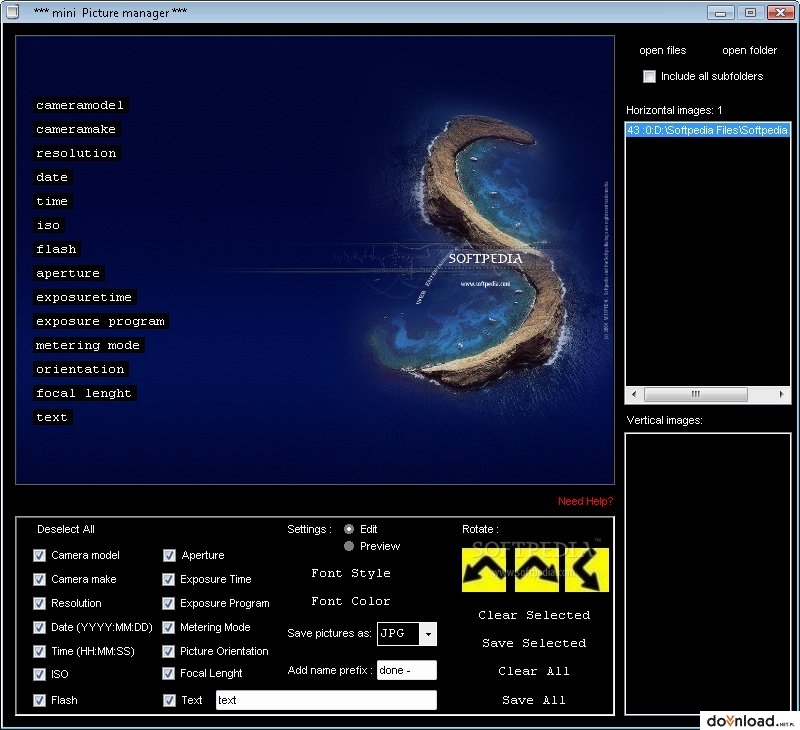Click Save All
The height and width of the screenshot is (730, 800).
[x=534, y=700]
